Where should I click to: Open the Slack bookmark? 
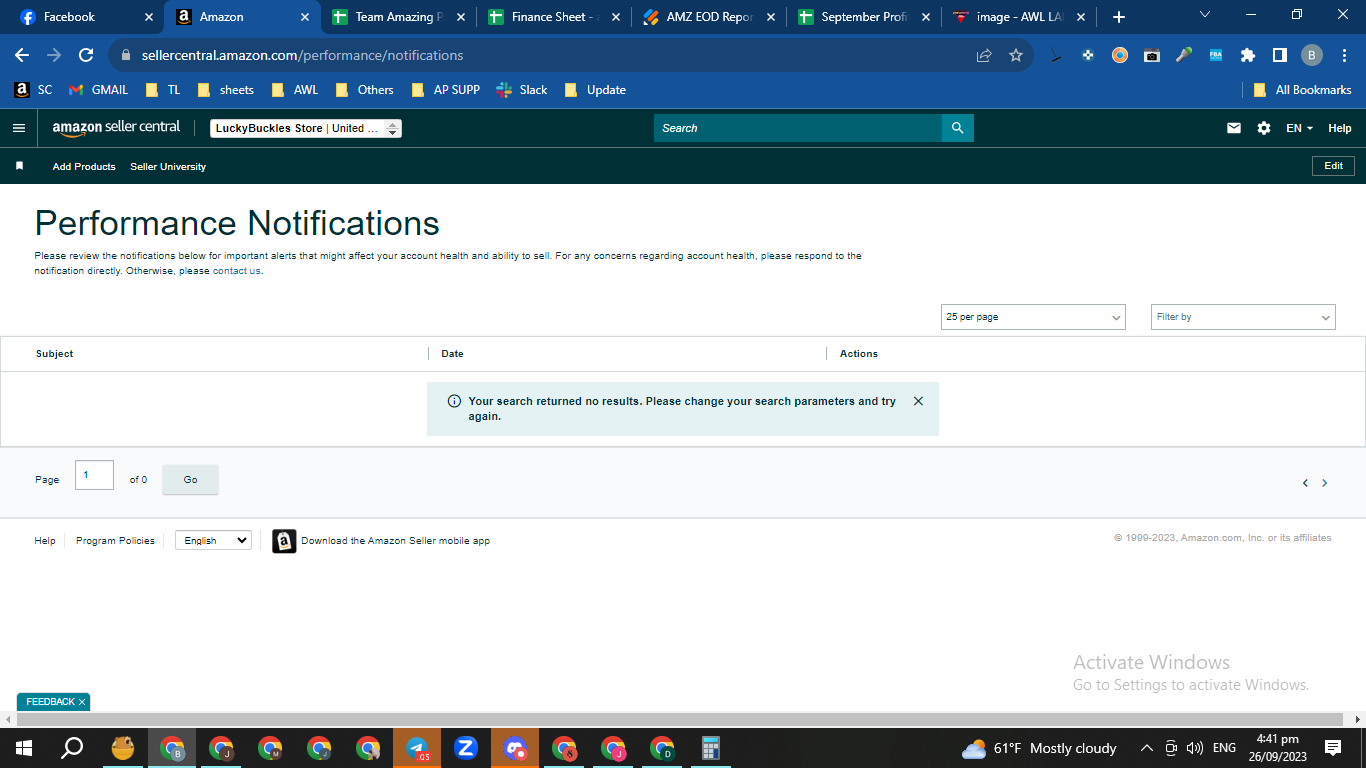[522, 90]
